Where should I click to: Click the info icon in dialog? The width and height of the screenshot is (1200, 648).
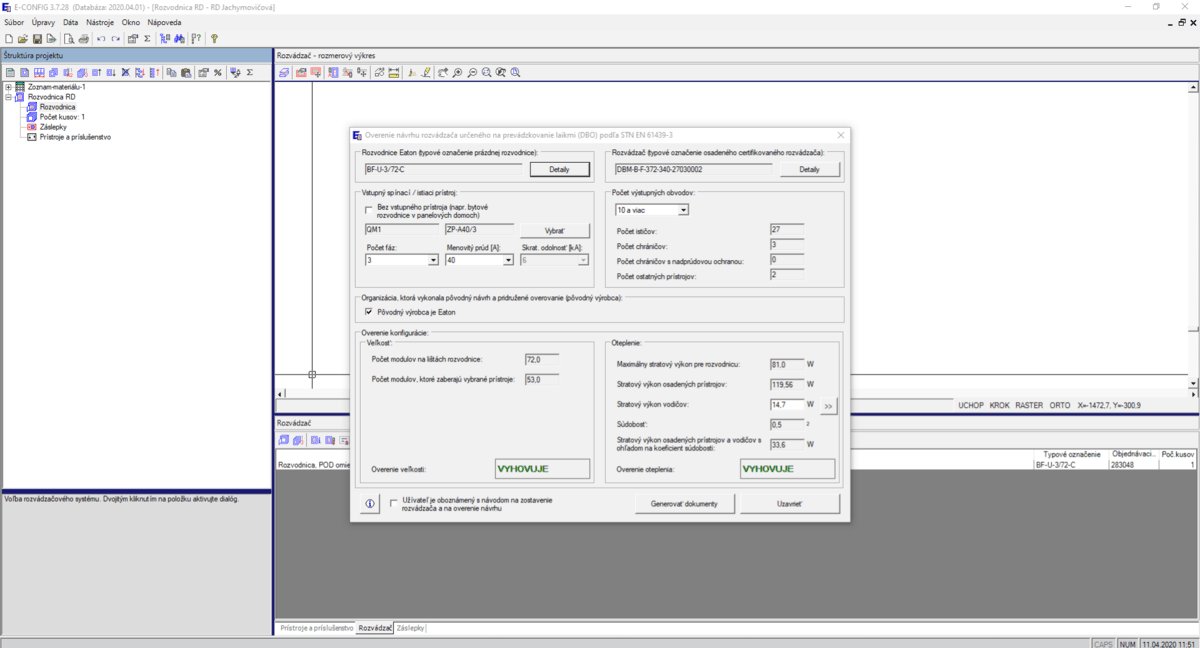tap(369, 504)
